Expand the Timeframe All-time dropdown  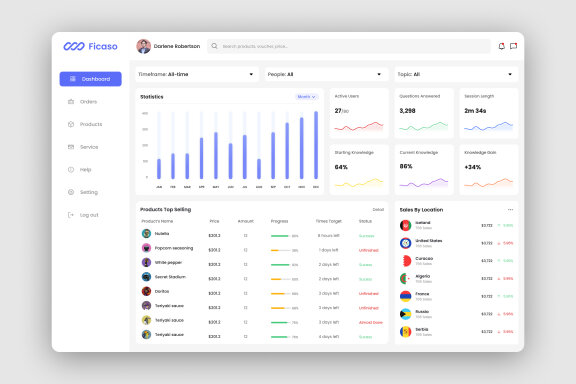pos(197,74)
